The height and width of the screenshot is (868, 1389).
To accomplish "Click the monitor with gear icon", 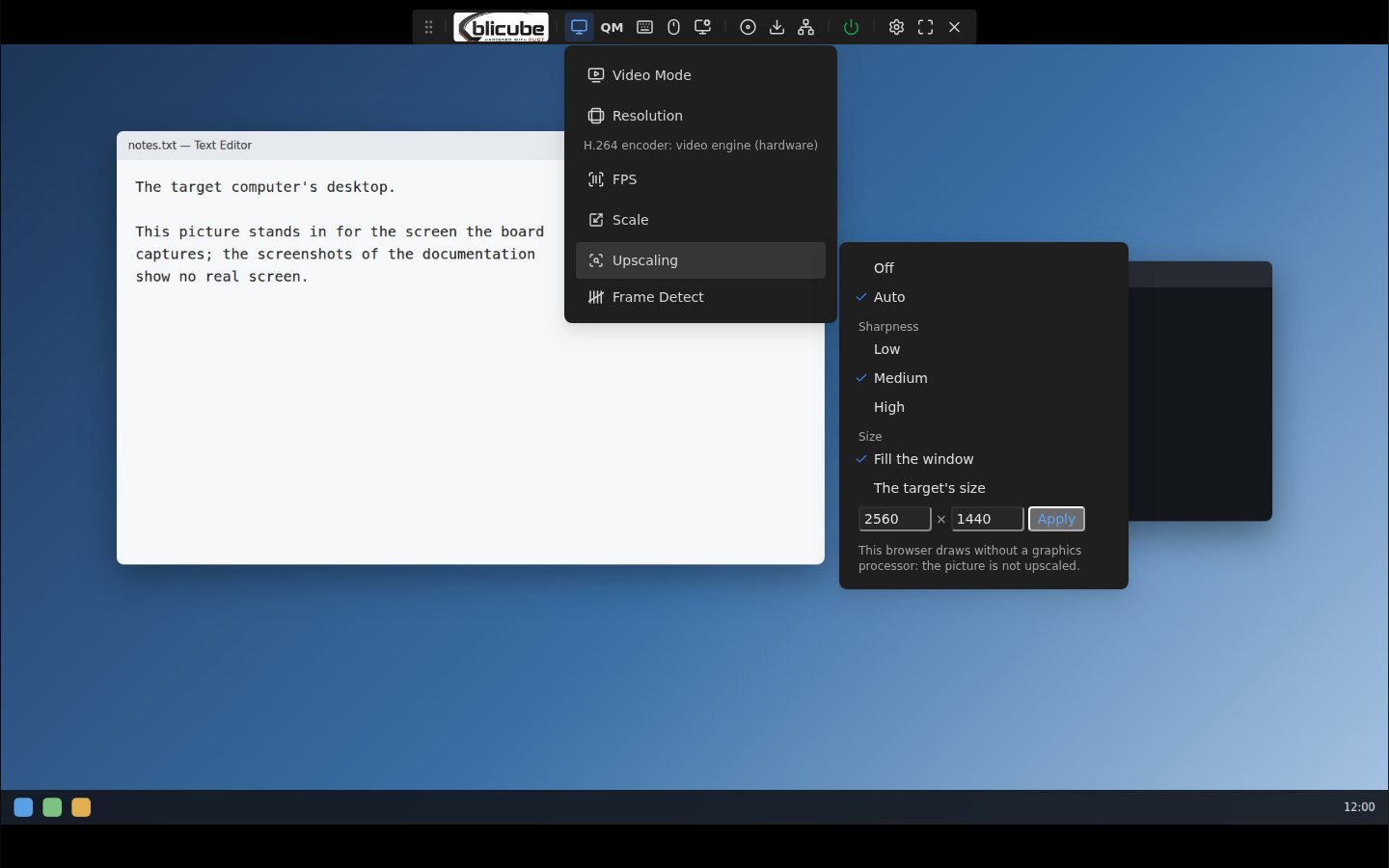I will pos(703,27).
